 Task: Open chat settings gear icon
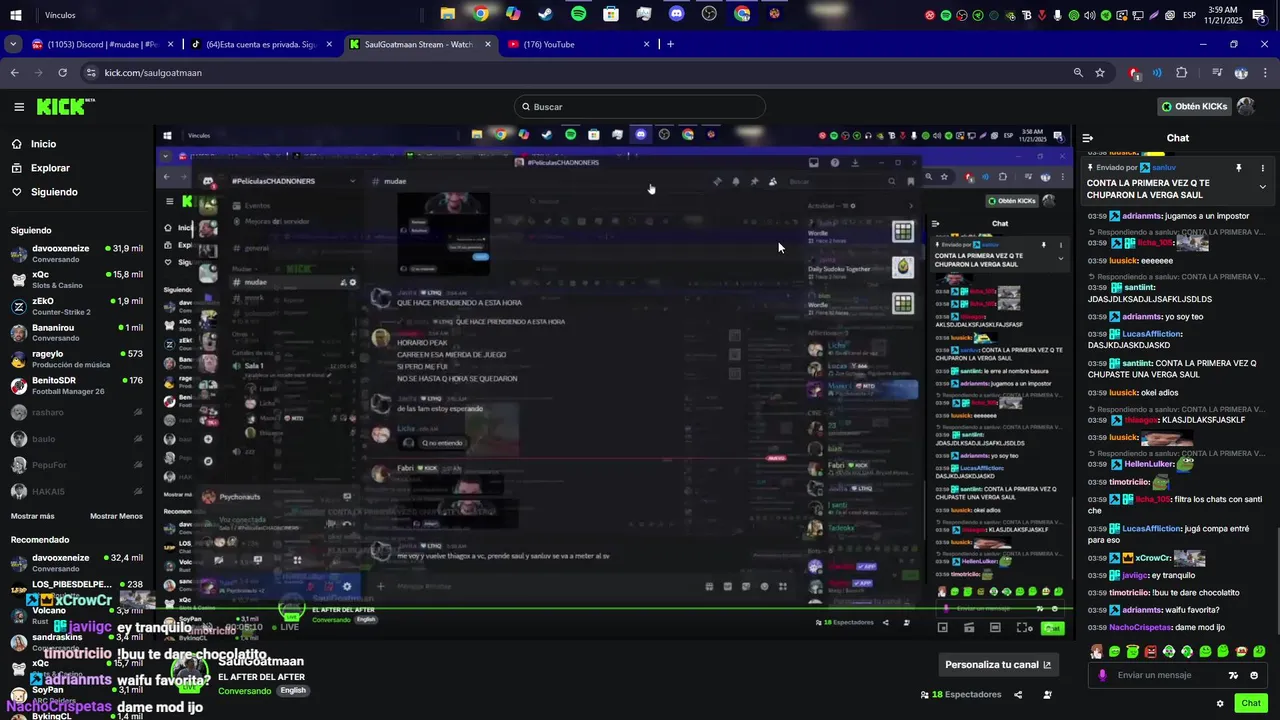coord(1220,703)
